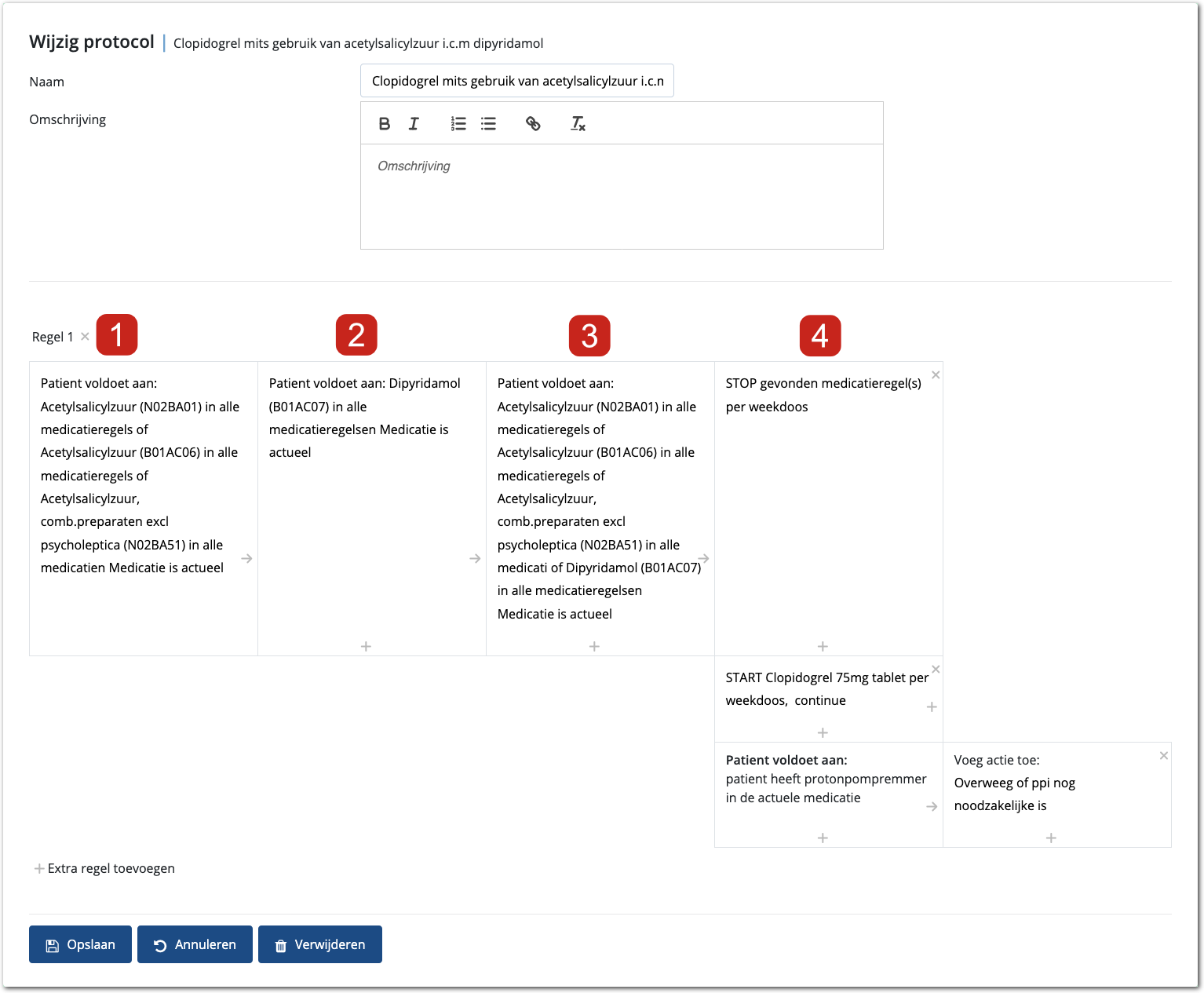Save the protocol with Opslaan
The image size is (1204, 993).
pyautogui.click(x=80, y=944)
